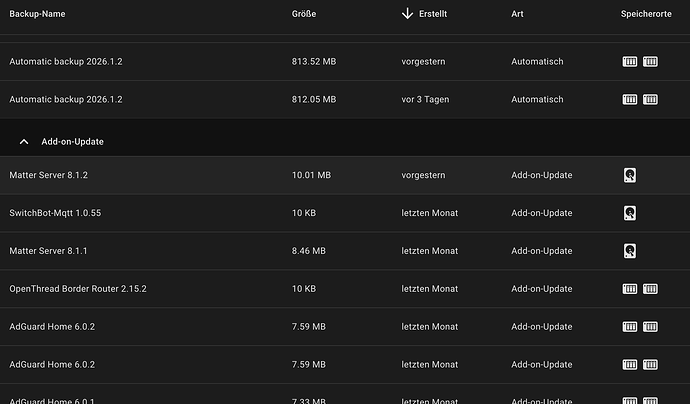Click the Speicherorte column header
Image resolution: width=690 pixels, height=404 pixels.
pos(646,14)
